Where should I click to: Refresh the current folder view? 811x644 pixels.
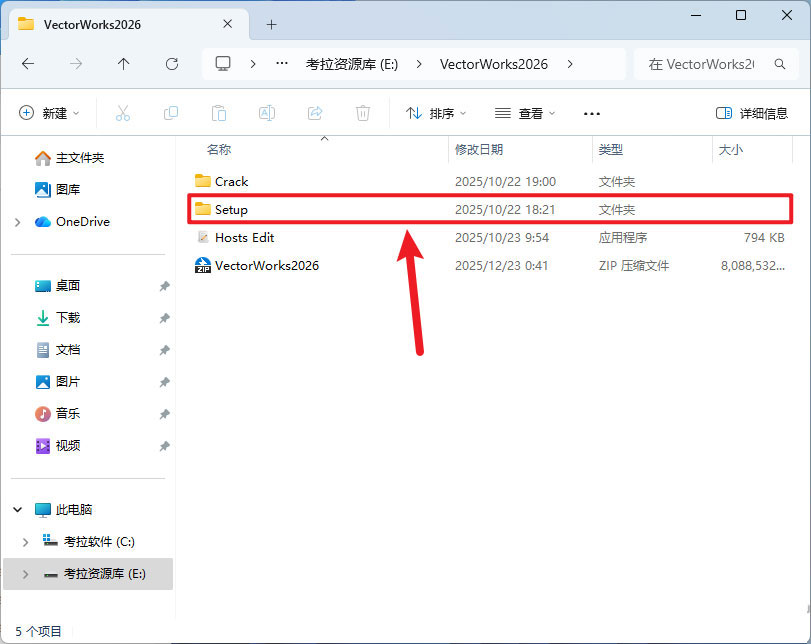[172, 64]
